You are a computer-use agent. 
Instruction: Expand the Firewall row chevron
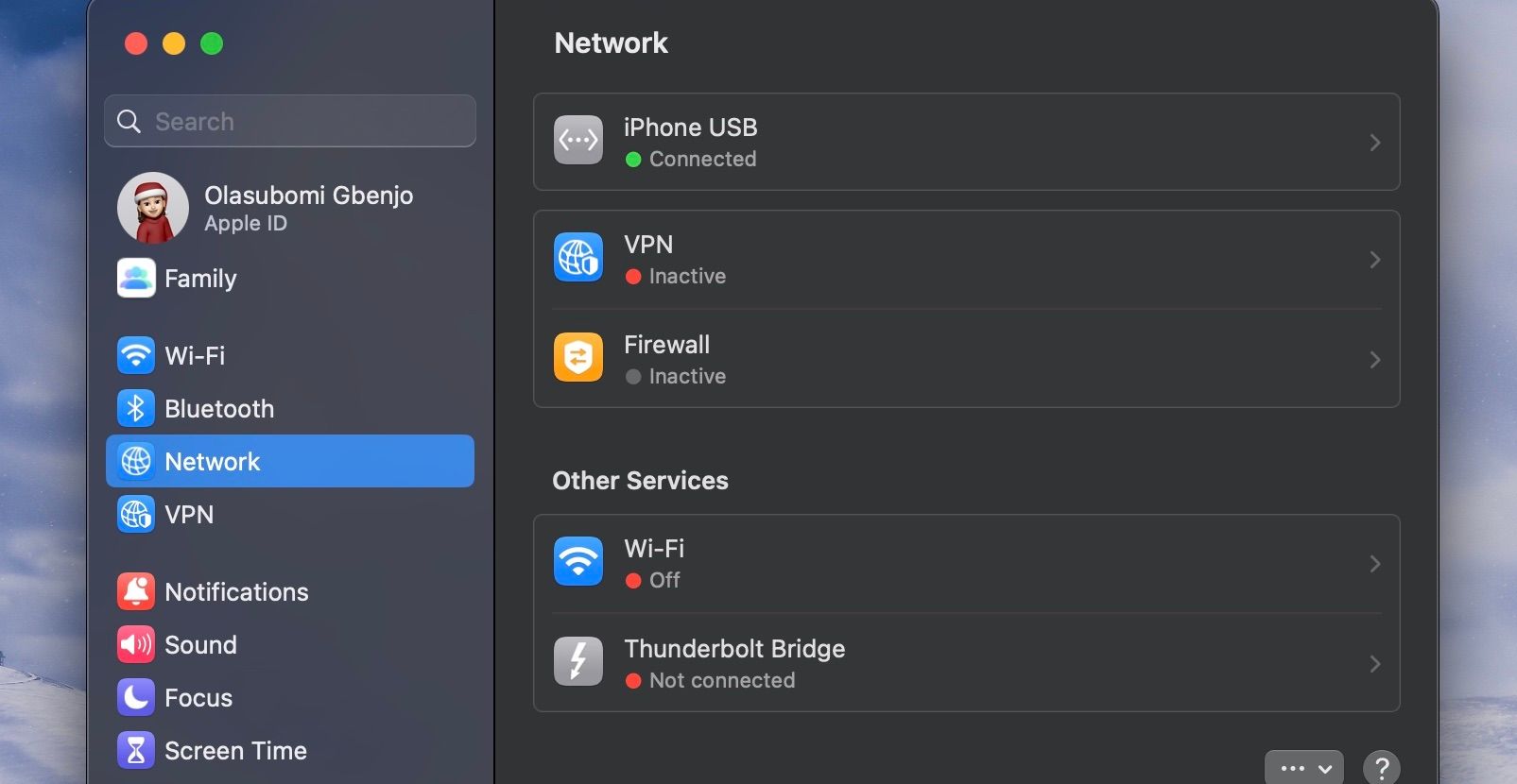tap(1374, 360)
